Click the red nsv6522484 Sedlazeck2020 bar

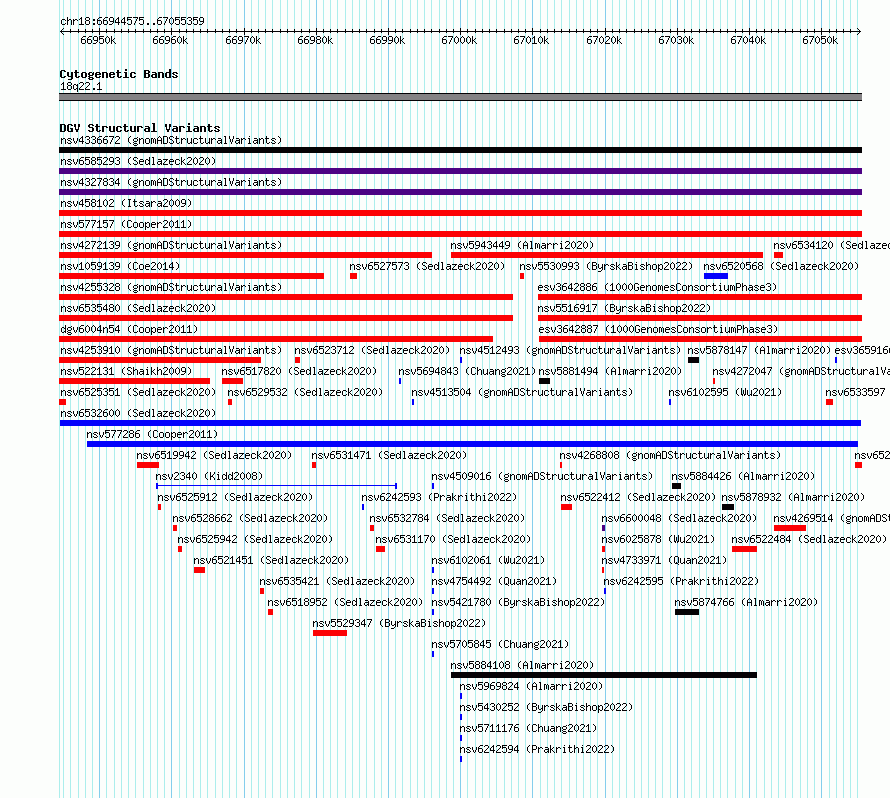744,549
